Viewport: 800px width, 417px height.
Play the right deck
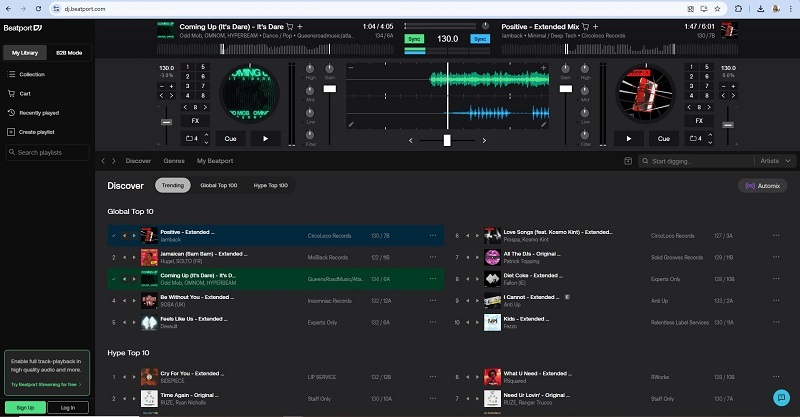(629, 138)
